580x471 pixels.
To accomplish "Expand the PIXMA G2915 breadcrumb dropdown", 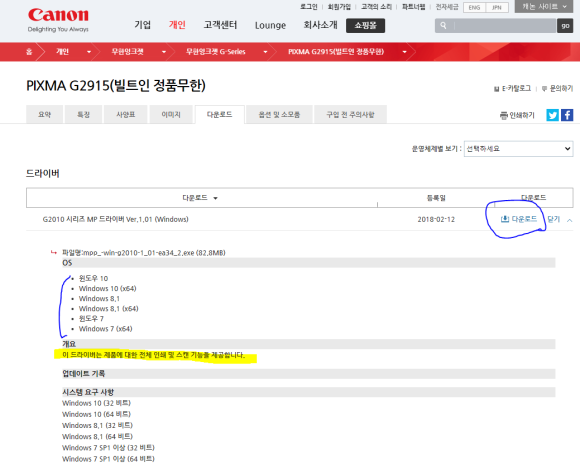I will point(405,52).
